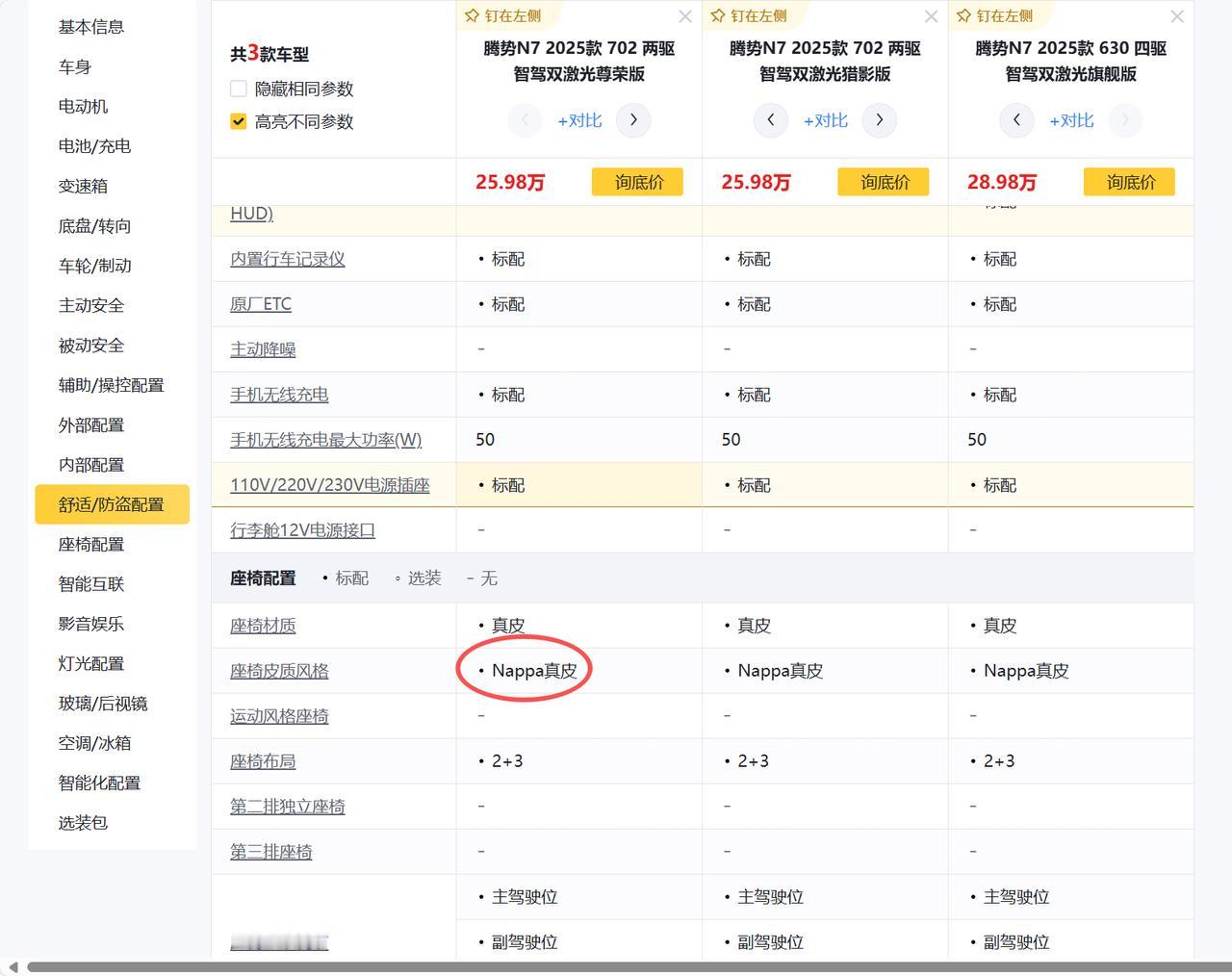
Task: Open the 变速箱 section
Action: (x=83, y=186)
